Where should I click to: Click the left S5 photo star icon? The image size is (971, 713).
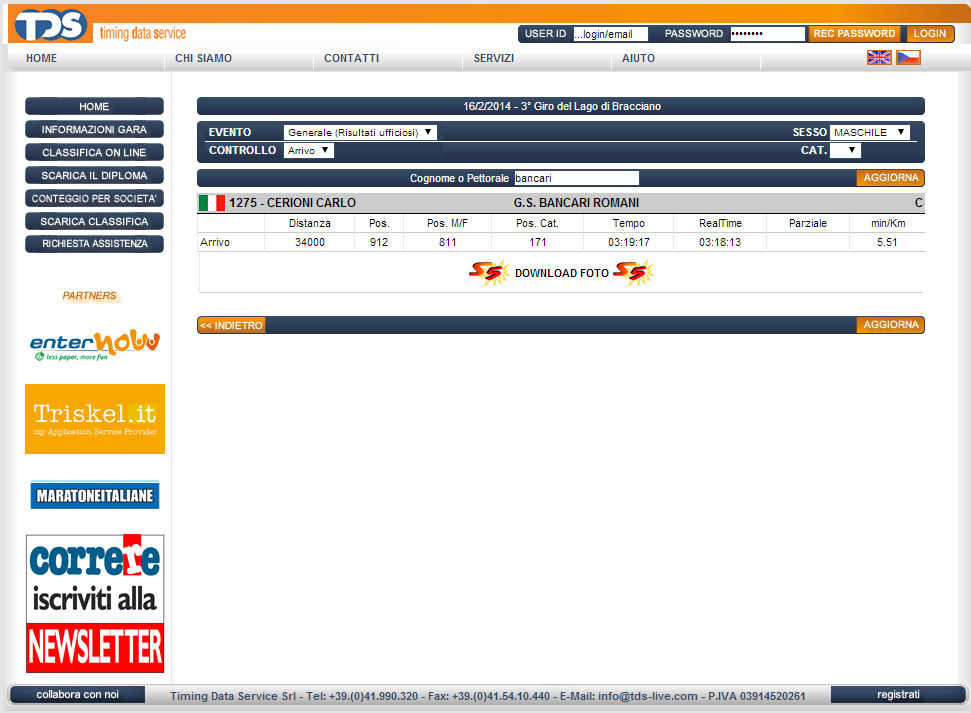tap(489, 273)
